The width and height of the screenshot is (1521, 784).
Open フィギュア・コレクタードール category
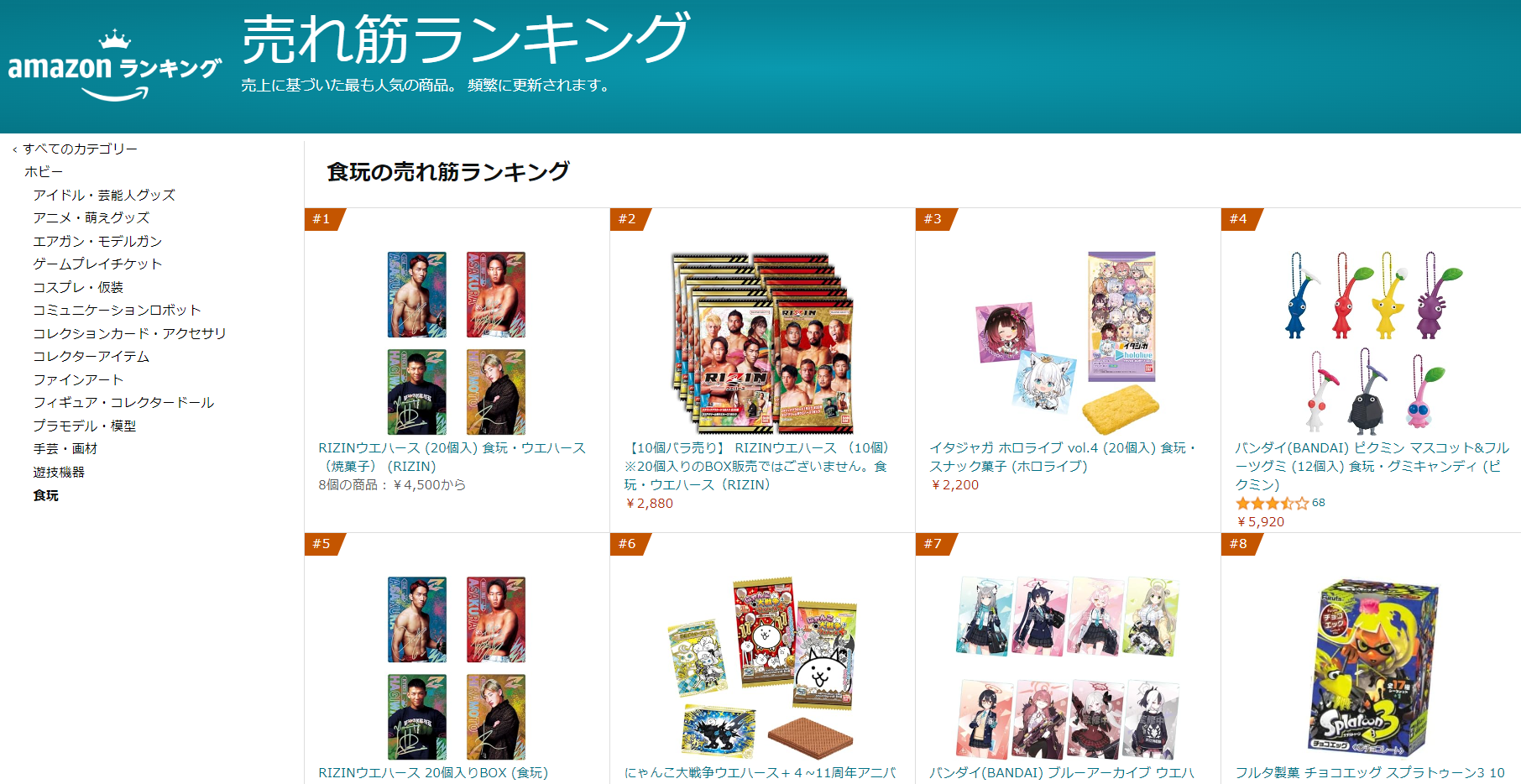[123, 402]
